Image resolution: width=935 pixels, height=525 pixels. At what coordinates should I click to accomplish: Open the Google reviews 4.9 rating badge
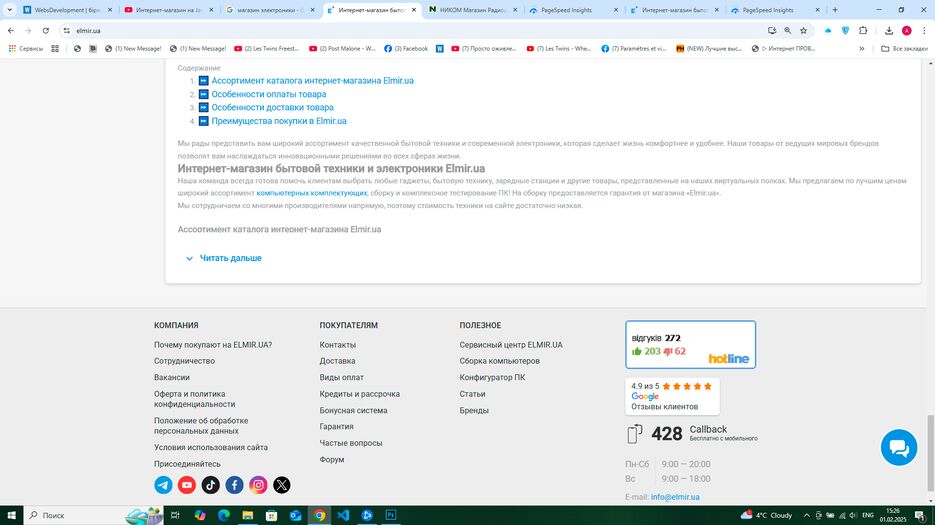point(672,396)
